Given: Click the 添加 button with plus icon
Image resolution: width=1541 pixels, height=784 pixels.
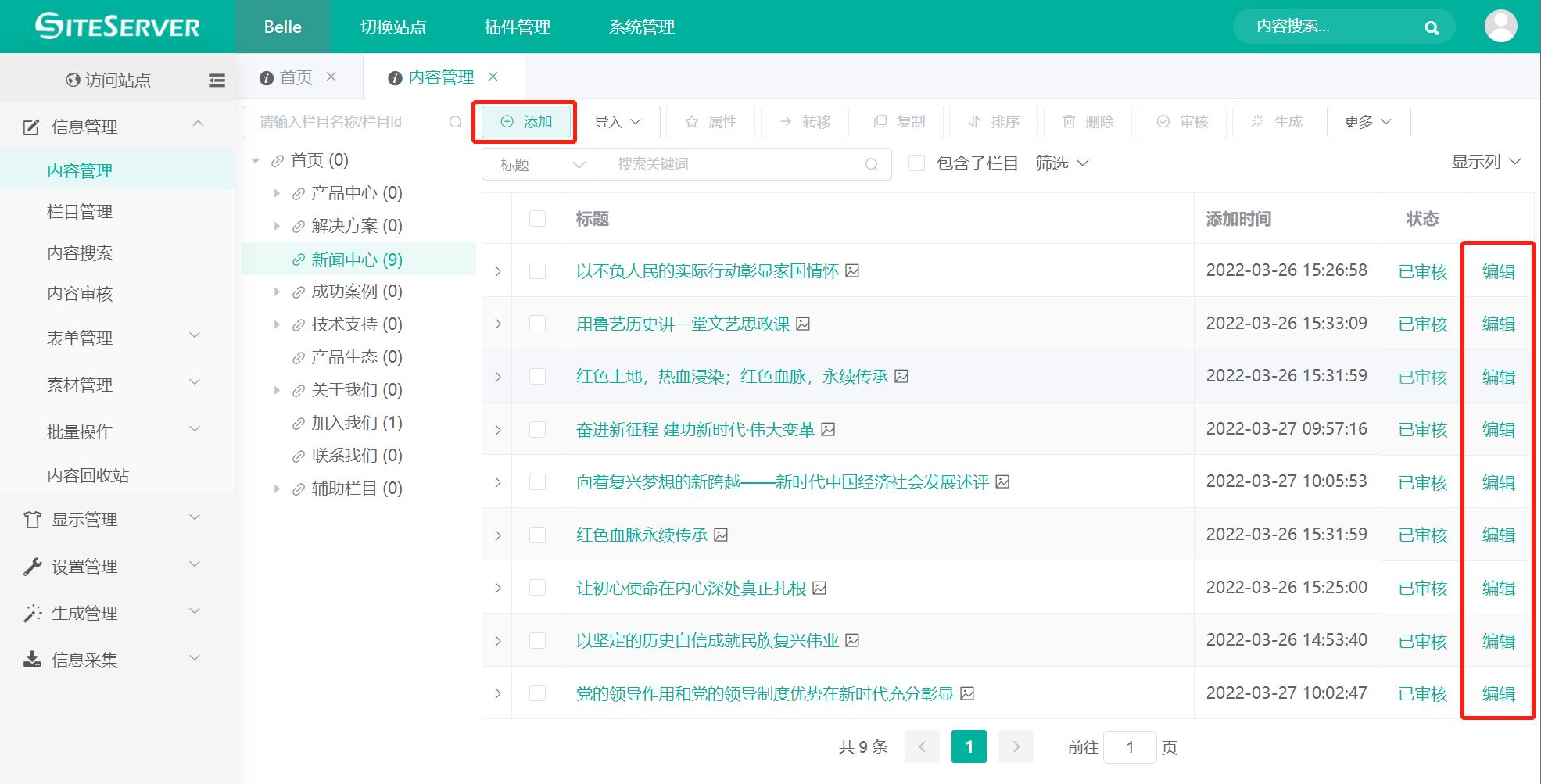Looking at the screenshot, I should click(x=526, y=122).
